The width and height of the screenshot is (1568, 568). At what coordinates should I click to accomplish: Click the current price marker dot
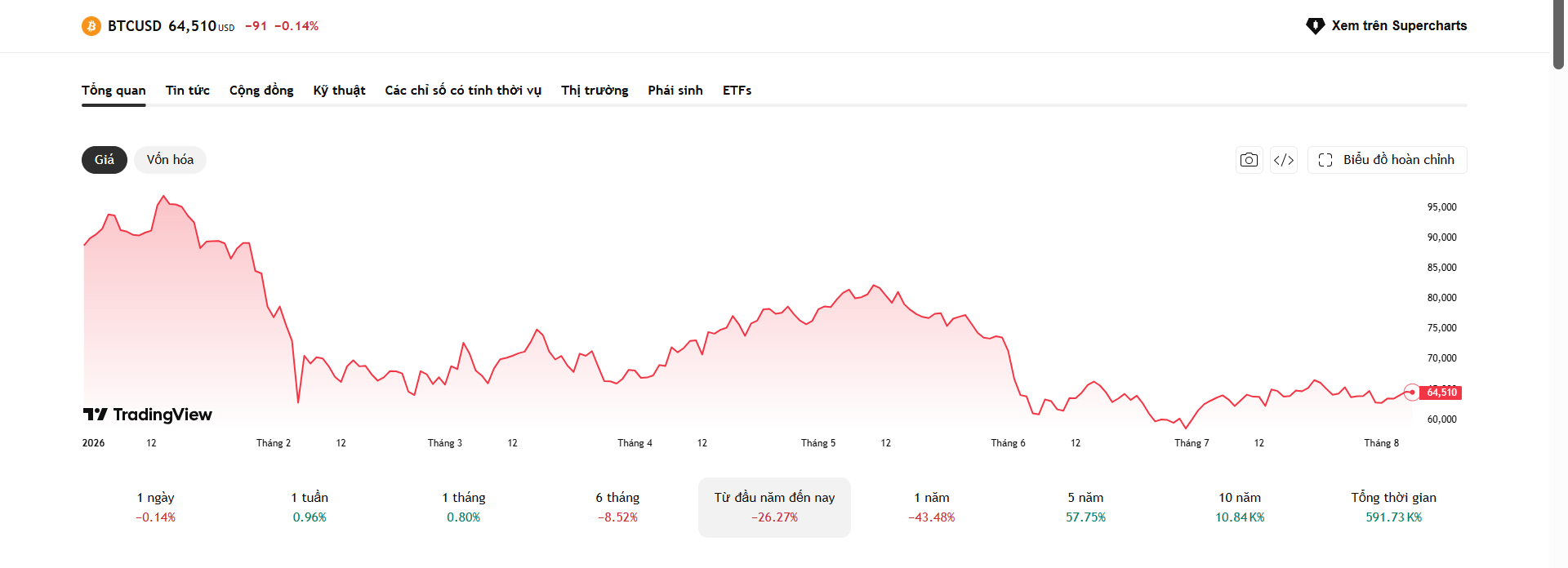click(x=1412, y=393)
